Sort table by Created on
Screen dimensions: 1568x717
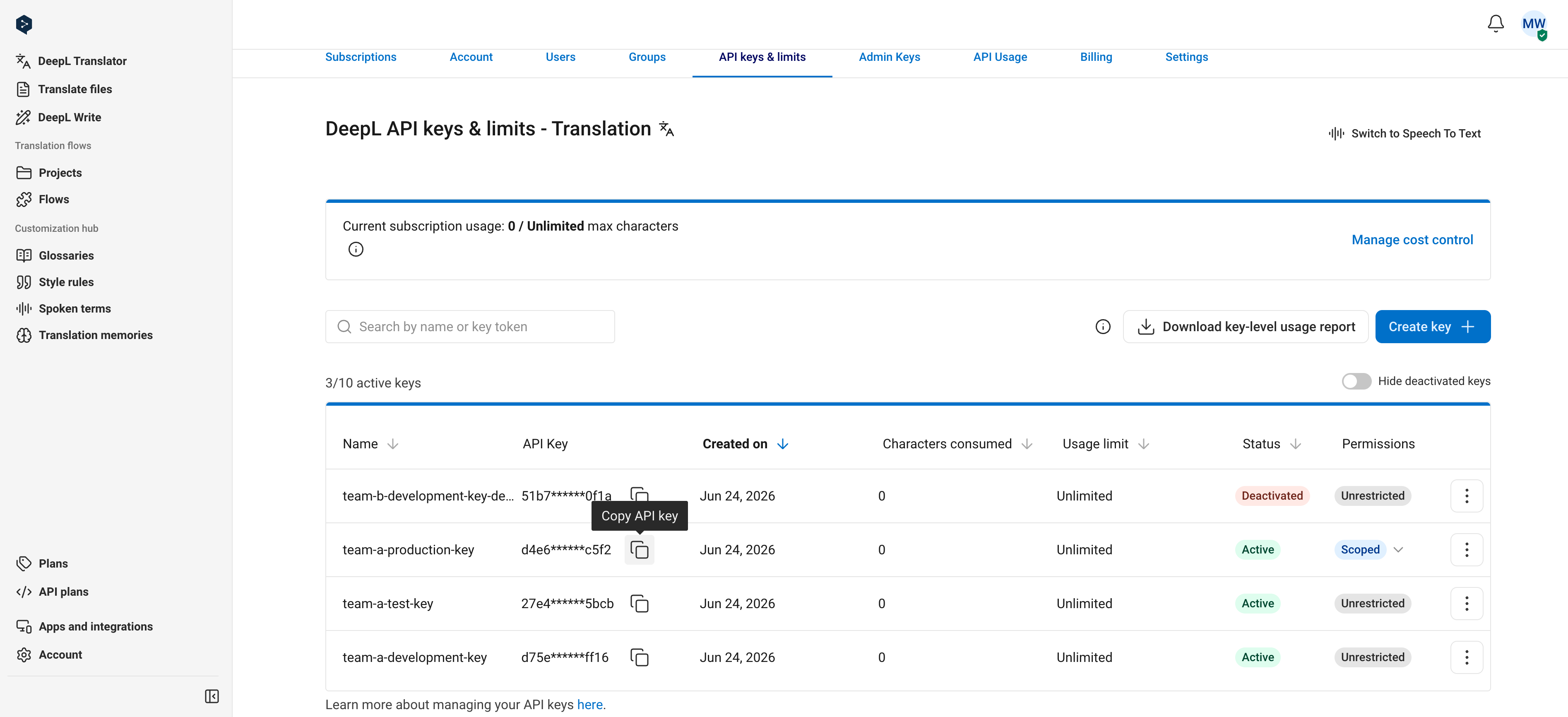click(x=783, y=444)
